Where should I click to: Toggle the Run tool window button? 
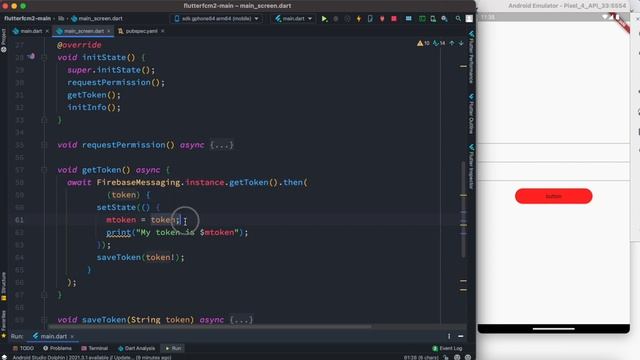pos(173,348)
